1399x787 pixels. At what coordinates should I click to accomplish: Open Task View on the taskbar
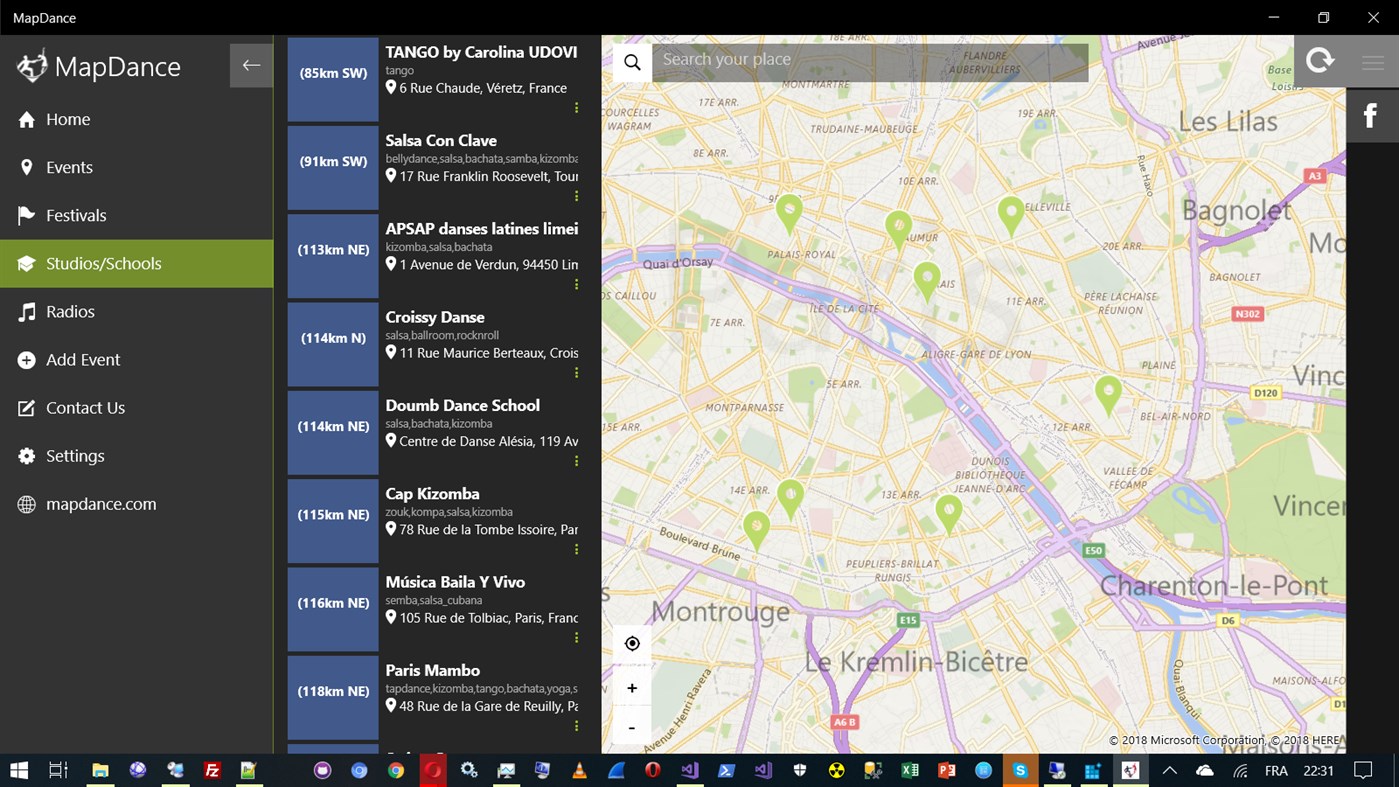(x=58, y=770)
